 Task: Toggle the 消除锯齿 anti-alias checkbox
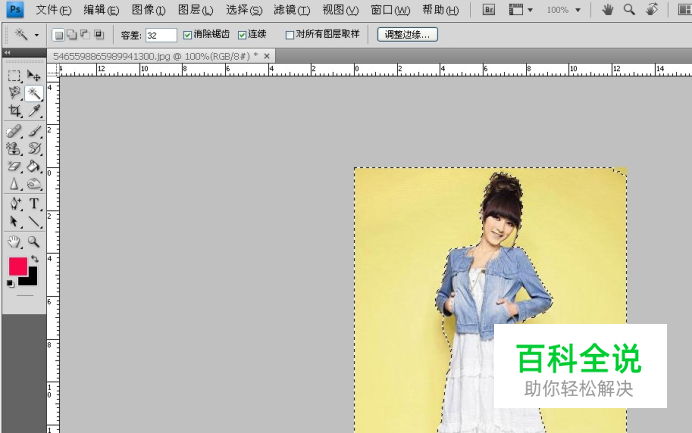click(188, 35)
